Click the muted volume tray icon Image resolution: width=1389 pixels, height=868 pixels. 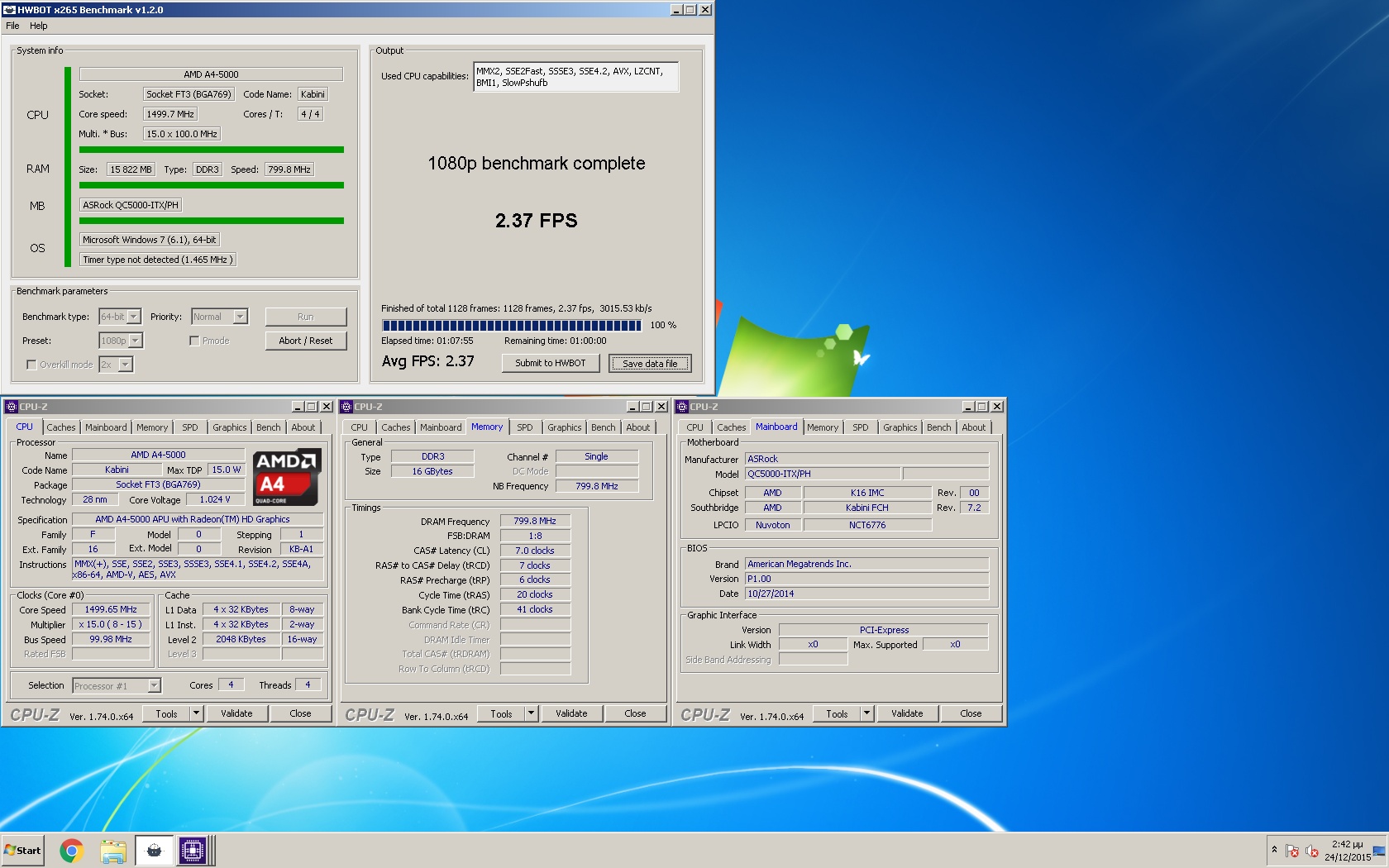[x=1311, y=851]
